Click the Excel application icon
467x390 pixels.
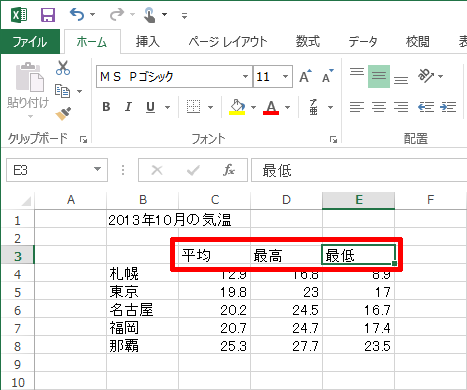(19, 15)
